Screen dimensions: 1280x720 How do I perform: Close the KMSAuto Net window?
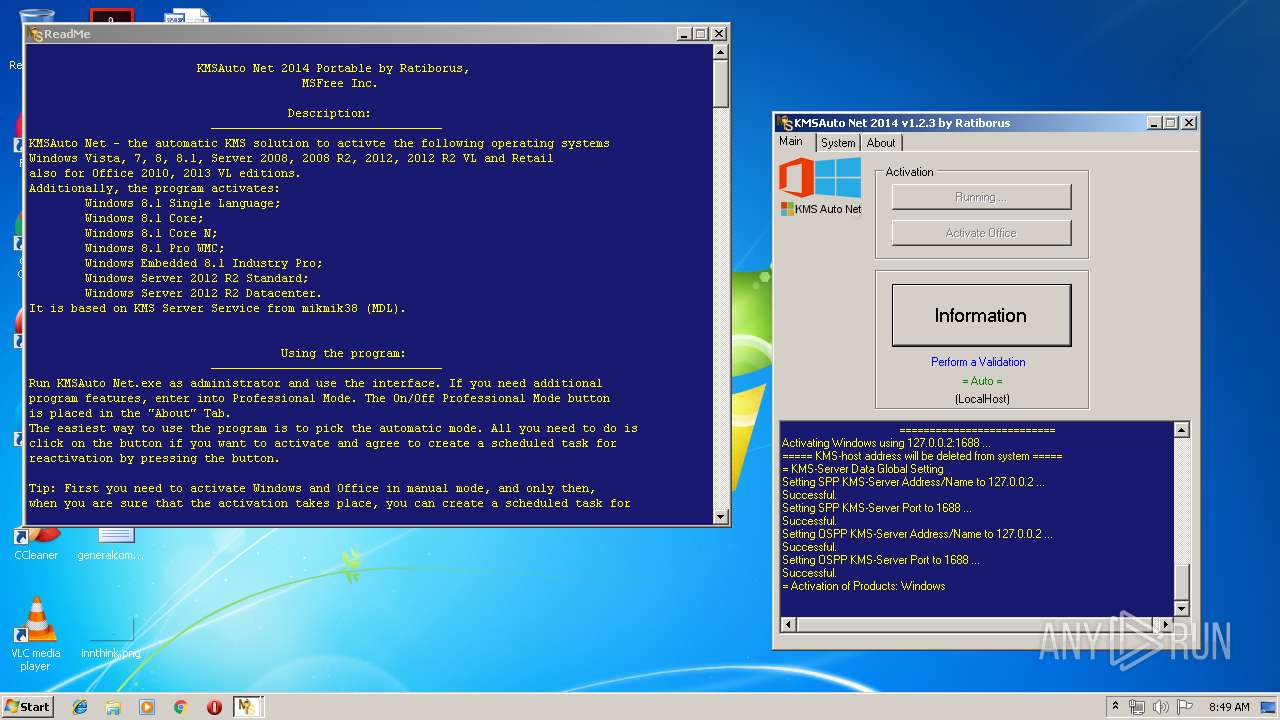(x=1188, y=123)
